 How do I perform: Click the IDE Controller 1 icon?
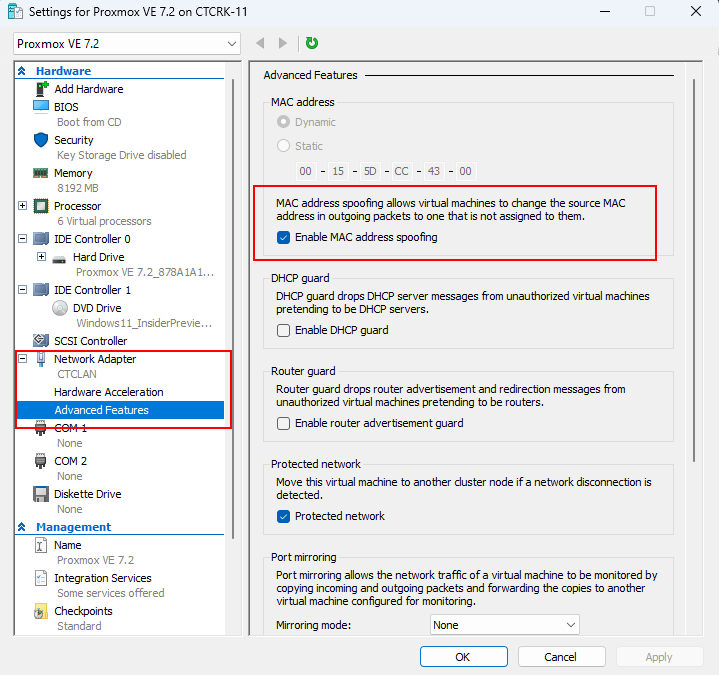pos(41,289)
